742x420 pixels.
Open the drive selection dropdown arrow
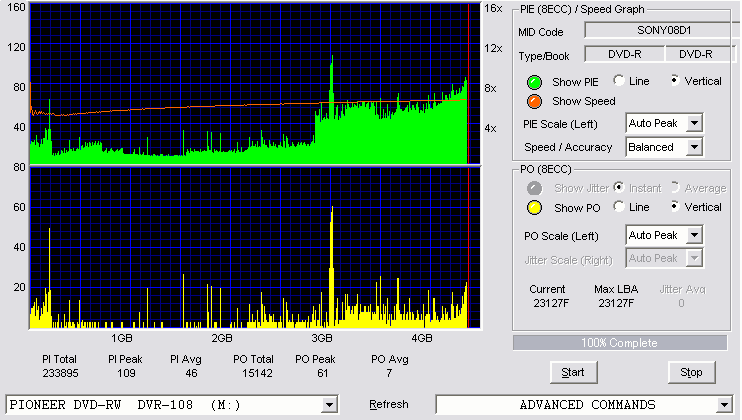tap(329, 405)
